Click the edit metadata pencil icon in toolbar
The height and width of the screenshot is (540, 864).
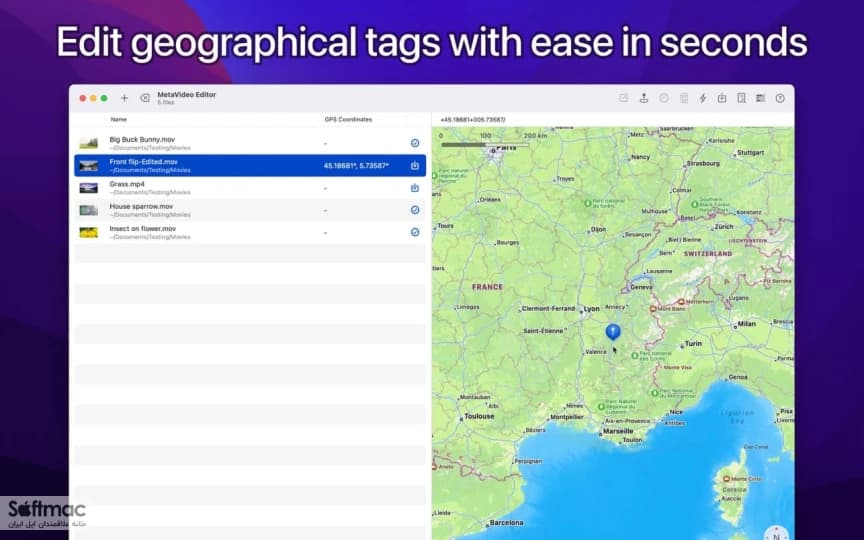pyautogui.click(x=624, y=98)
